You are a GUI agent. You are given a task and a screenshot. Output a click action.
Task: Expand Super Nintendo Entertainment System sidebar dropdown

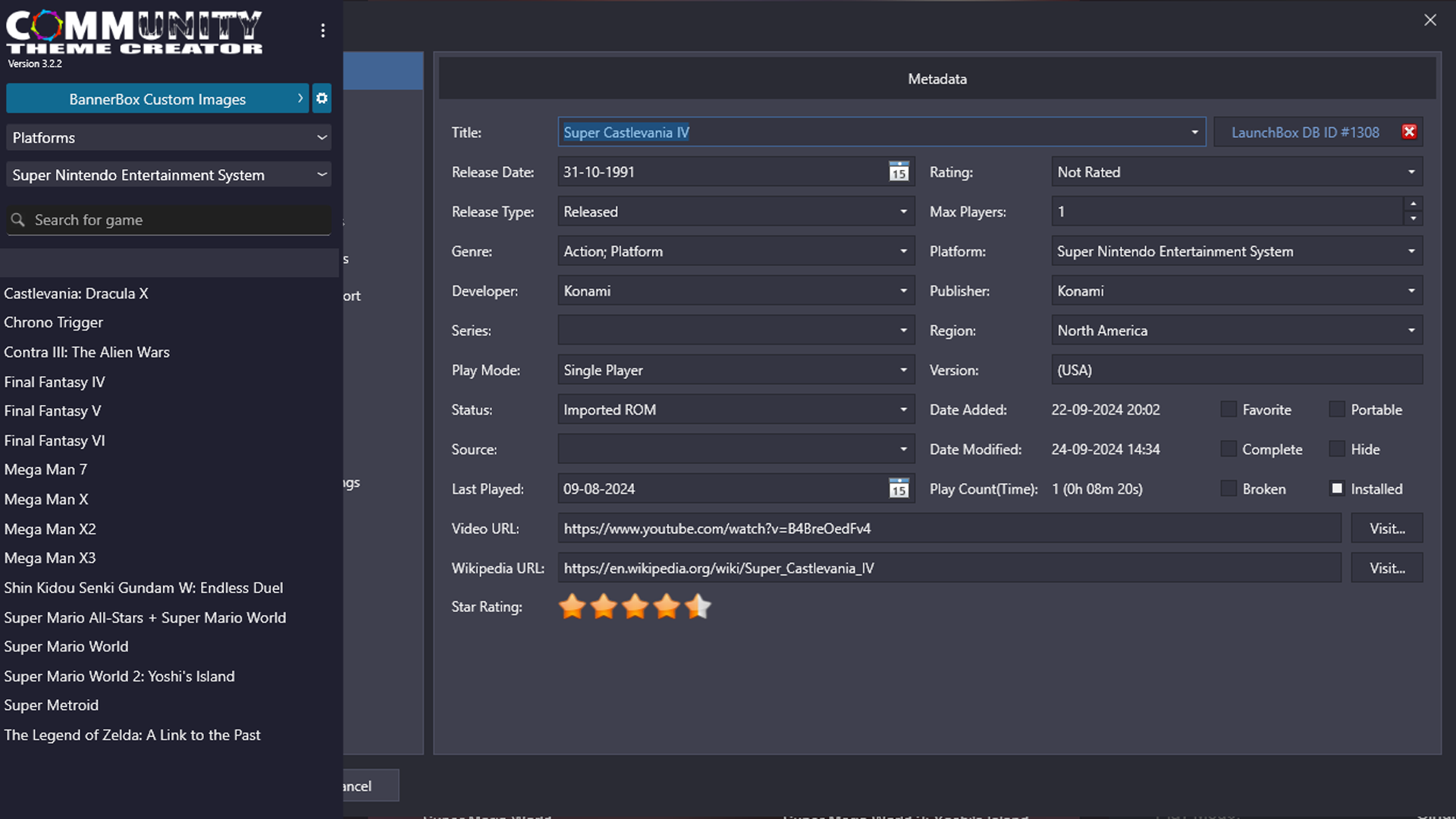[x=169, y=175]
